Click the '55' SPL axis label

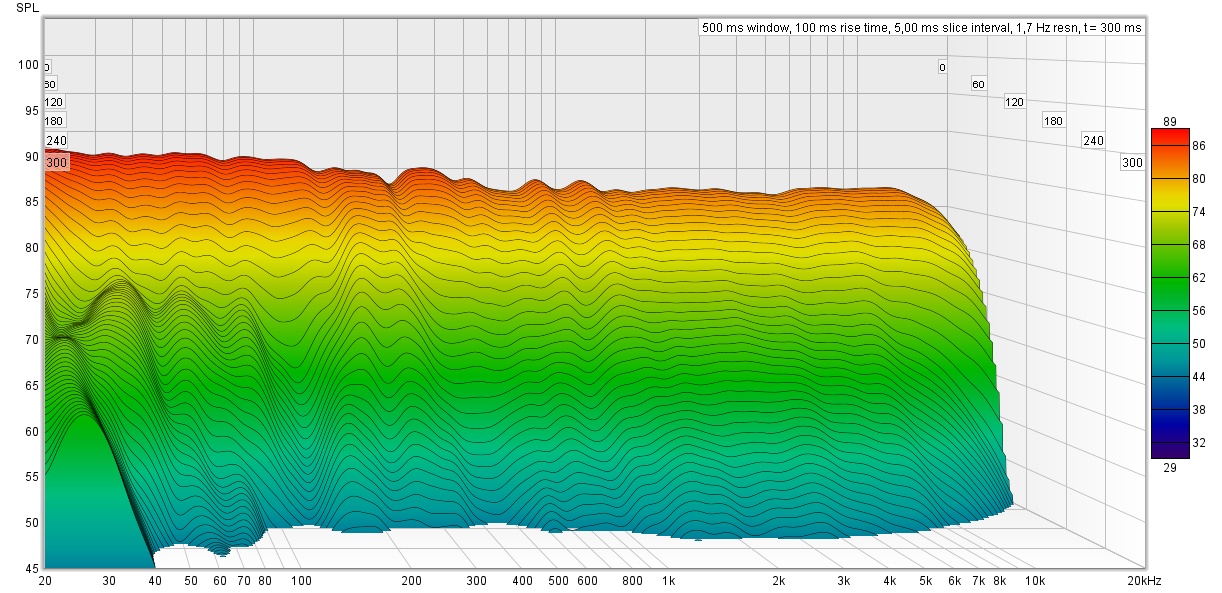coord(31,477)
